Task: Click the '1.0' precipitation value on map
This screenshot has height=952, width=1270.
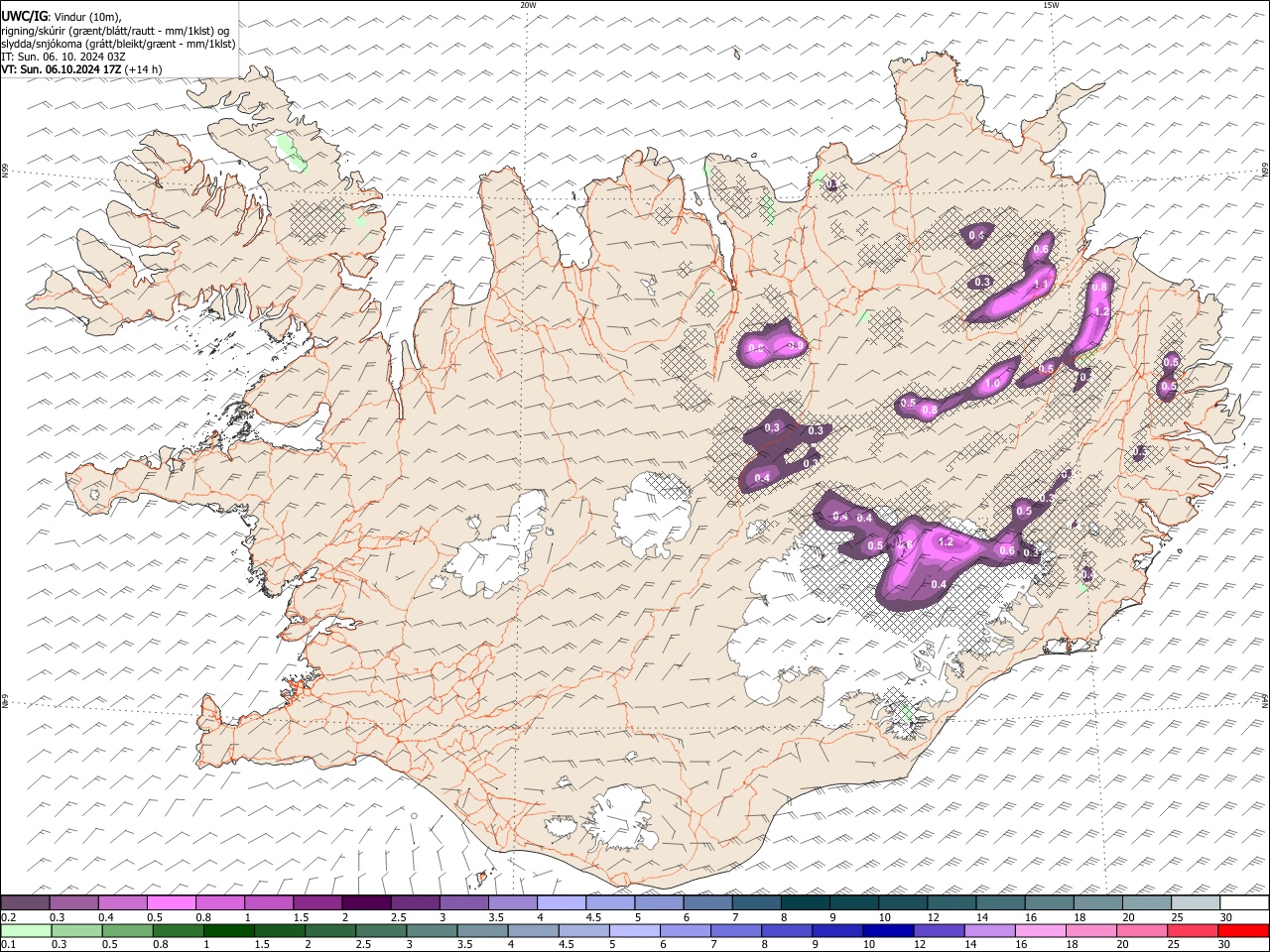Action: pos(993,384)
